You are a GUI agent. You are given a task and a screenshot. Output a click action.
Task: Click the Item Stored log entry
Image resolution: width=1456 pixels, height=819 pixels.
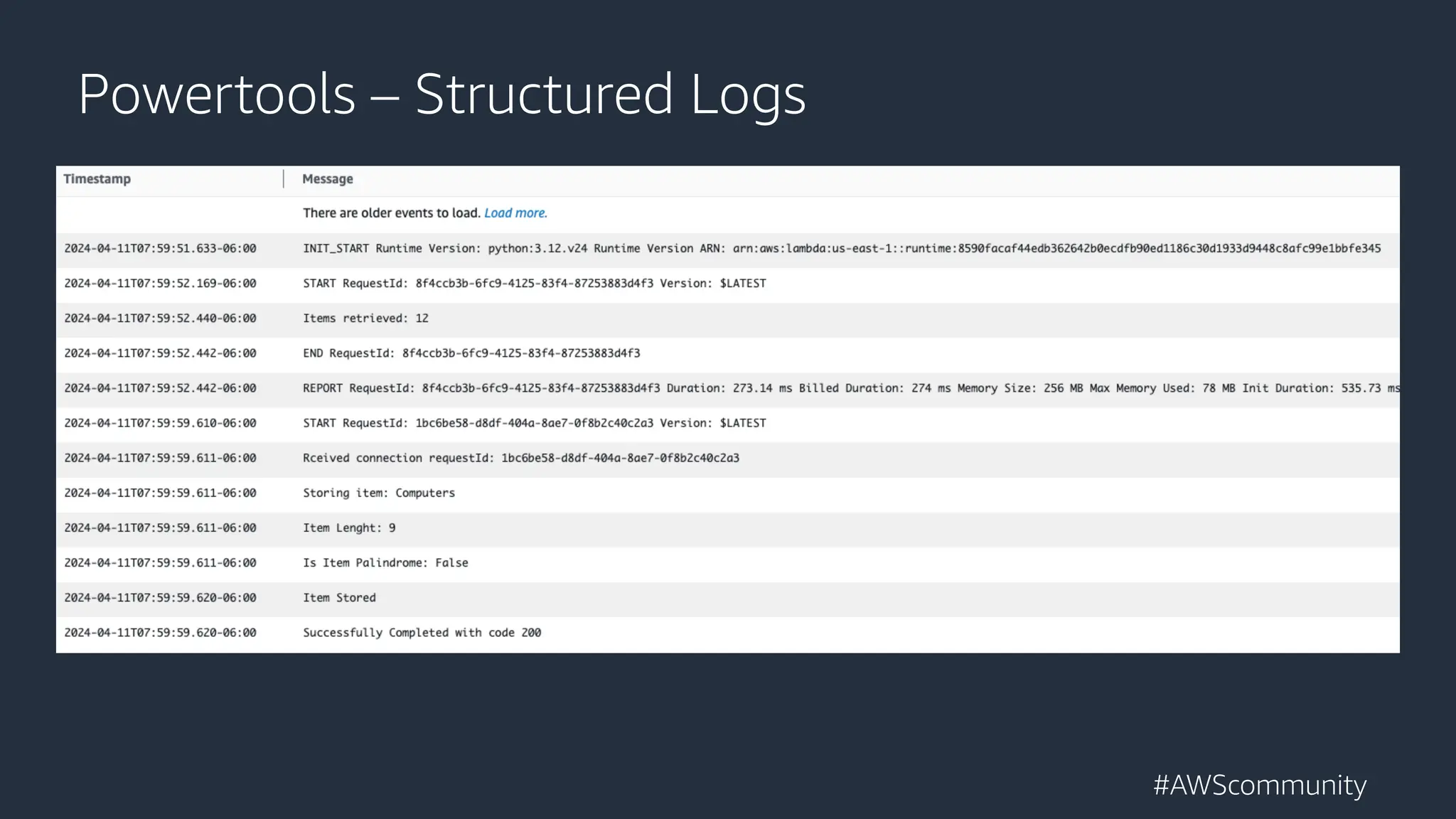339,597
